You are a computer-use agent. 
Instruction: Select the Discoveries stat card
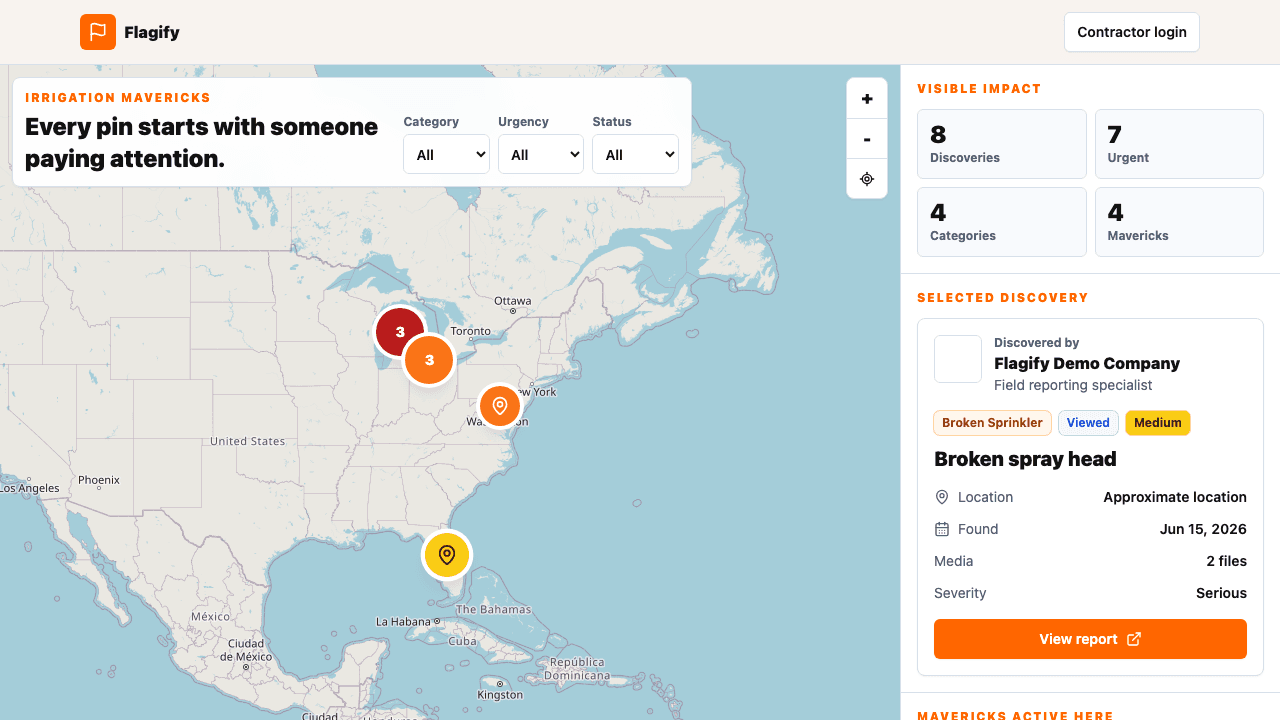[1002, 144]
